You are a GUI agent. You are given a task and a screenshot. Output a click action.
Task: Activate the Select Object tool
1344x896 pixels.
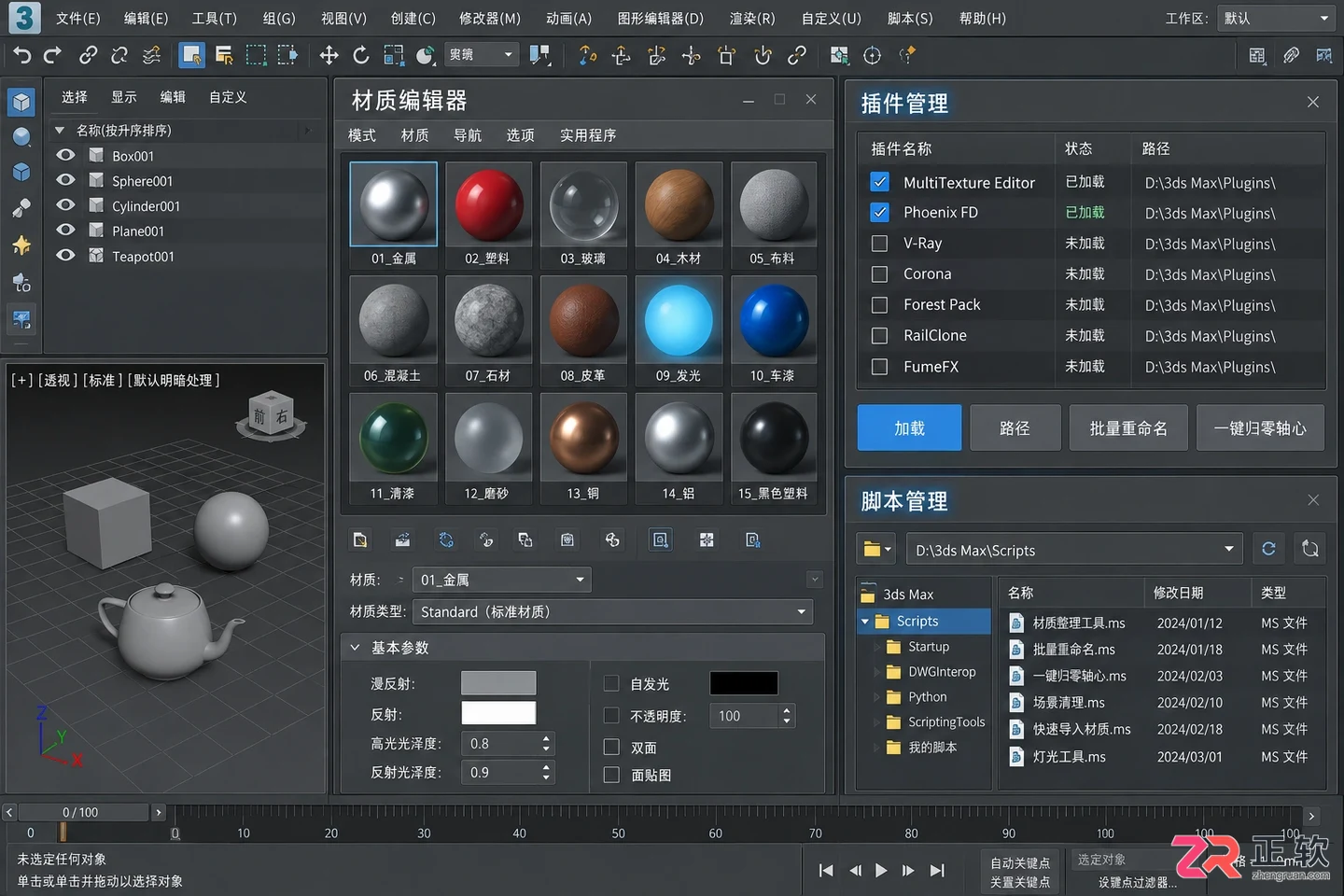tap(192, 56)
